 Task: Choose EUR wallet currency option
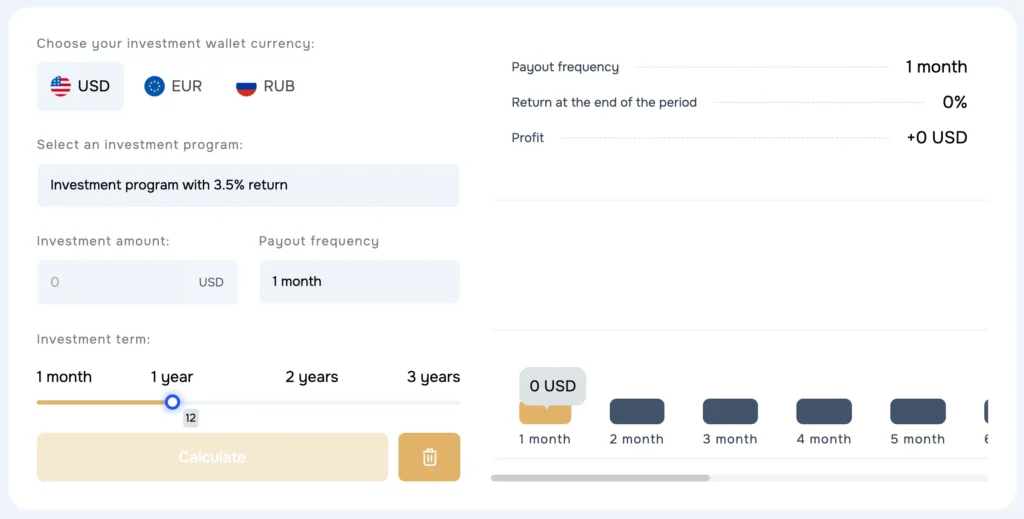tap(174, 86)
